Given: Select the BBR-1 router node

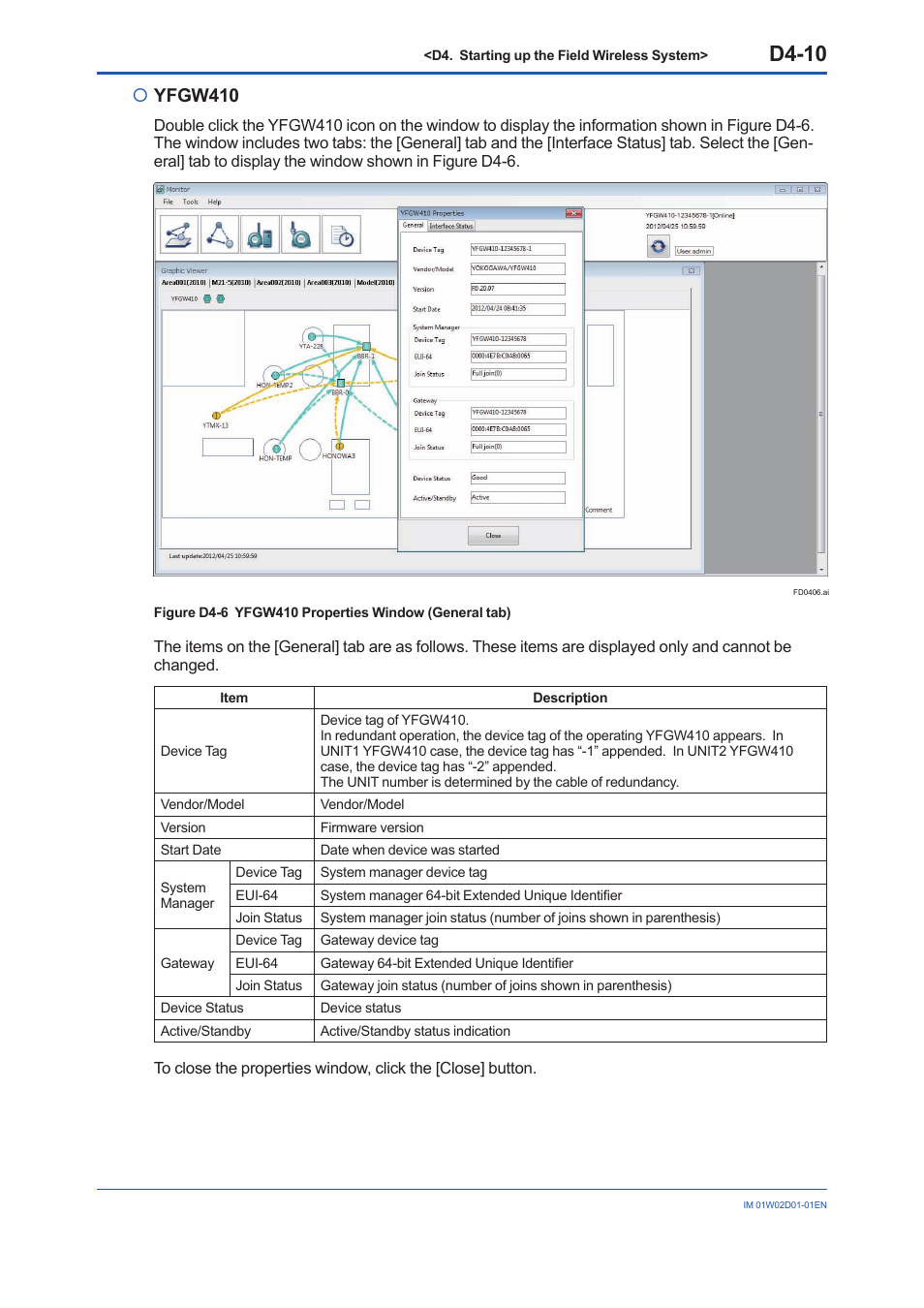Looking at the screenshot, I should pyautogui.click(x=366, y=347).
